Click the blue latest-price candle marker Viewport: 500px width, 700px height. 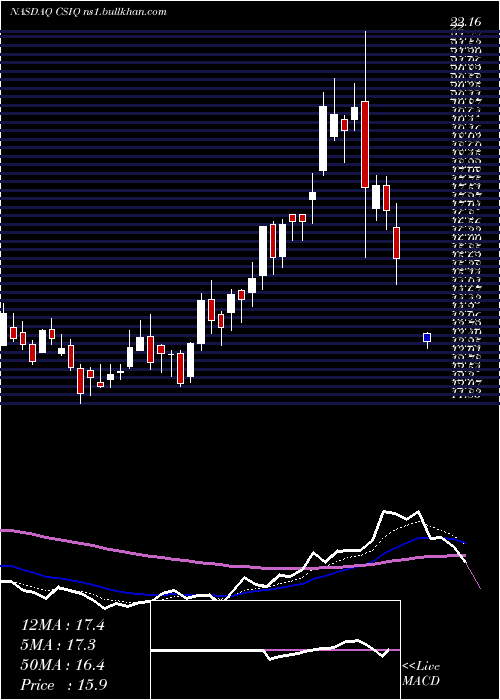[x=427, y=338]
